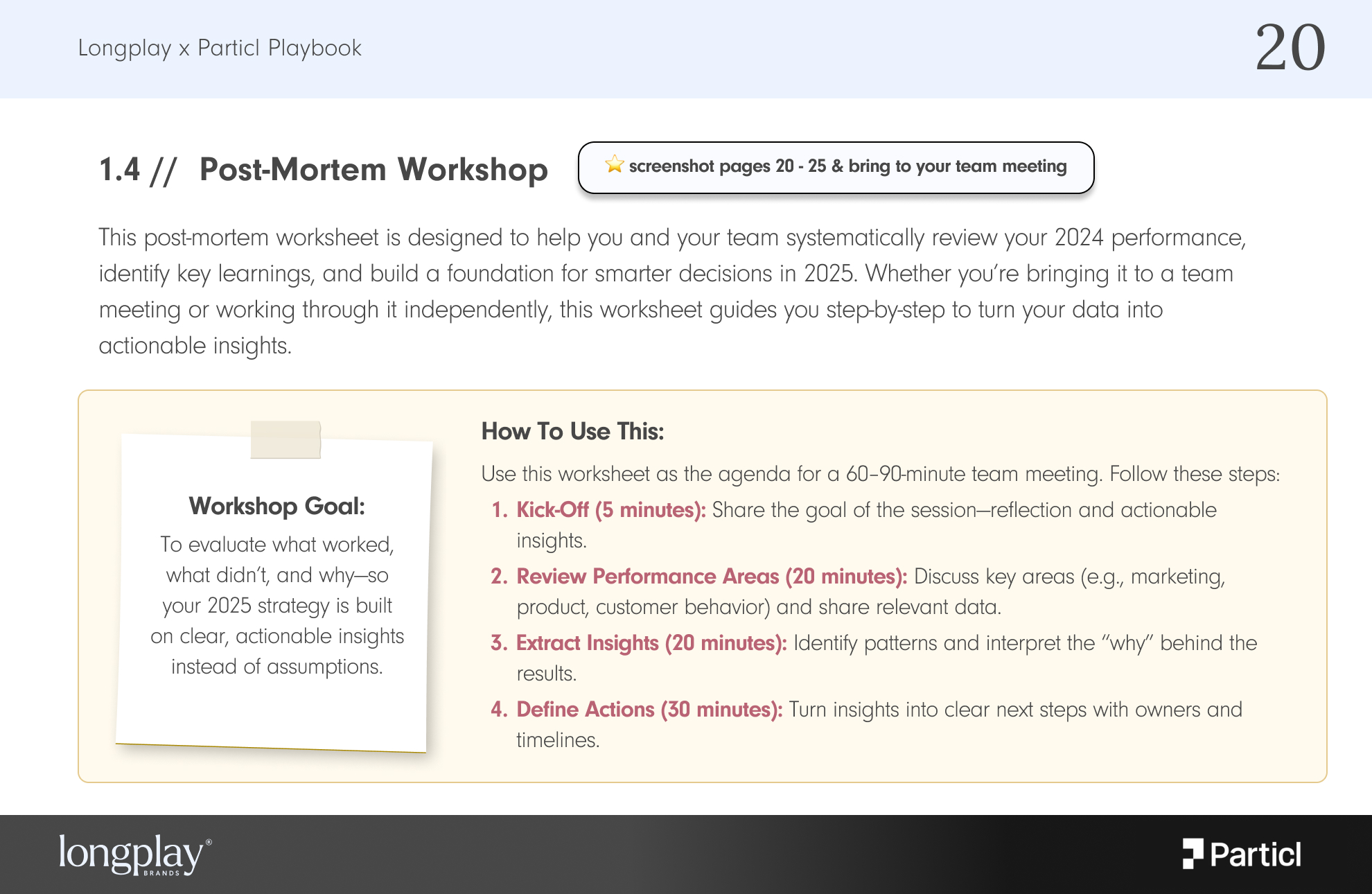Screen dimensions: 1372x894
Task: Click the sticky note goal description text
Action: pyautogui.click(x=277, y=605)
